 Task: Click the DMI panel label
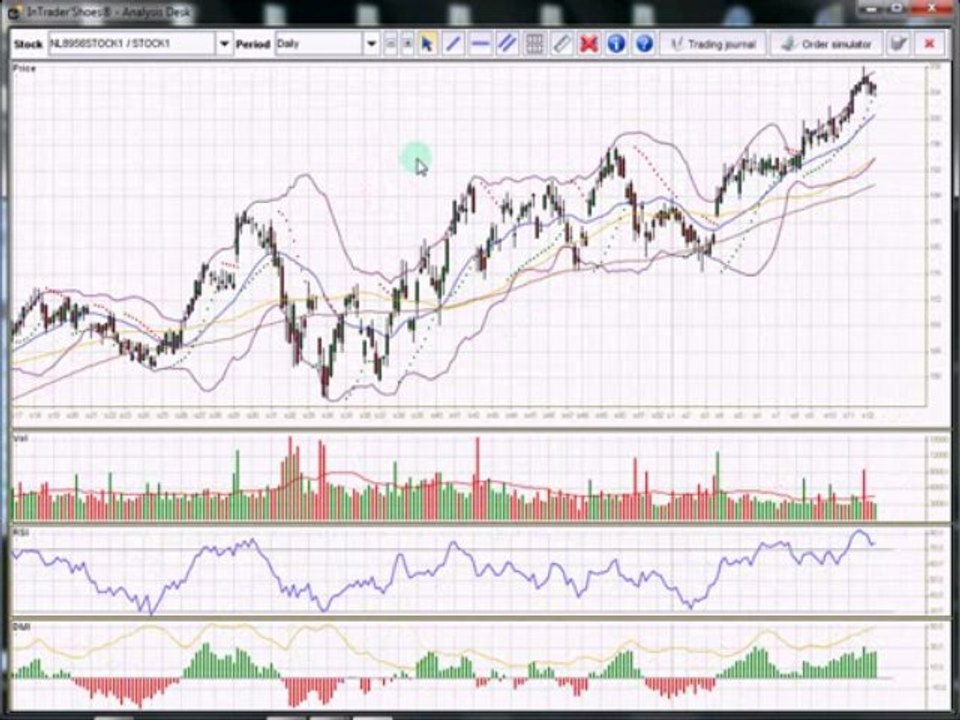[x=21, y=627]
